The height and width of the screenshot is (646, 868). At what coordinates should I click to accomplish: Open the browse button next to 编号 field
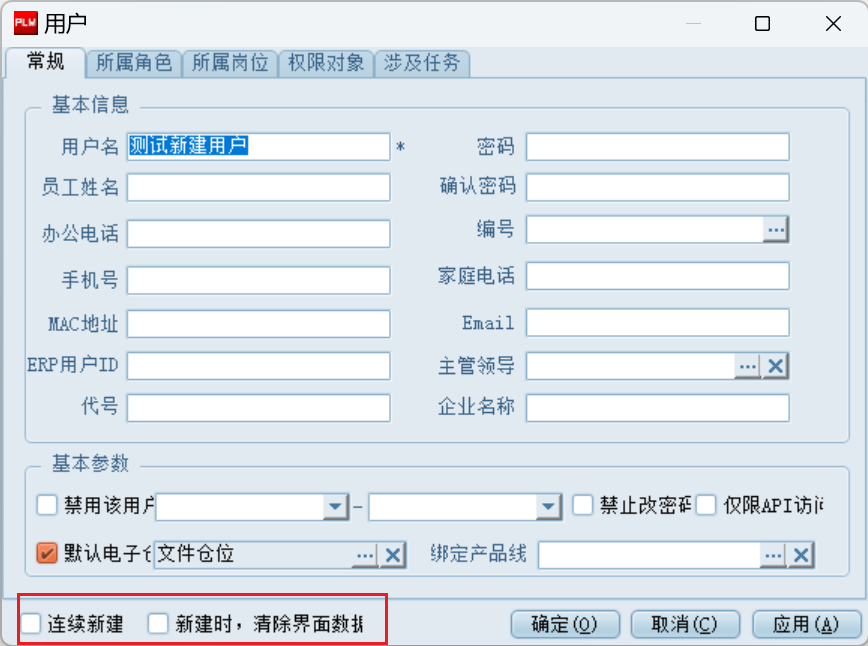(x=776, y=229)
